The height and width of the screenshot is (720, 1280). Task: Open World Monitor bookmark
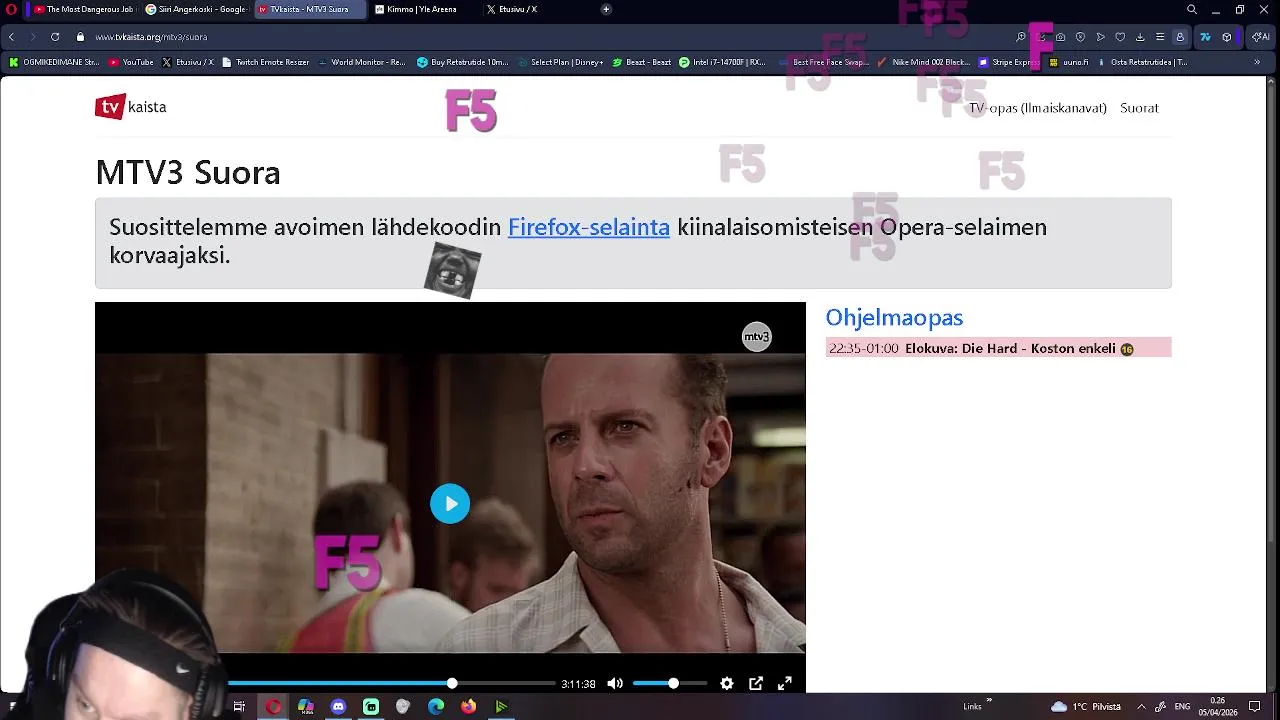362,62
